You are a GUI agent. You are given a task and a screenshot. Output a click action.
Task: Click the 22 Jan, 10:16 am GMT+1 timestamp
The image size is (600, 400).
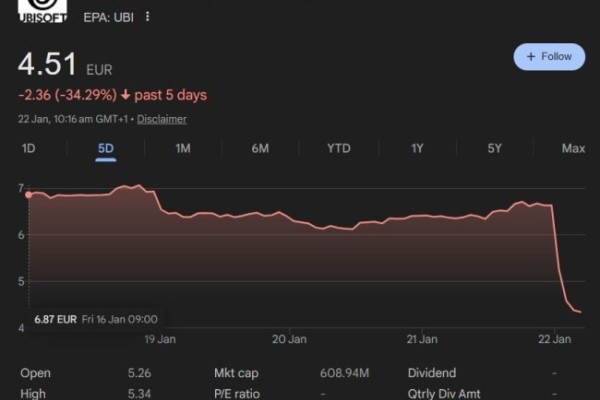point(73,119)
